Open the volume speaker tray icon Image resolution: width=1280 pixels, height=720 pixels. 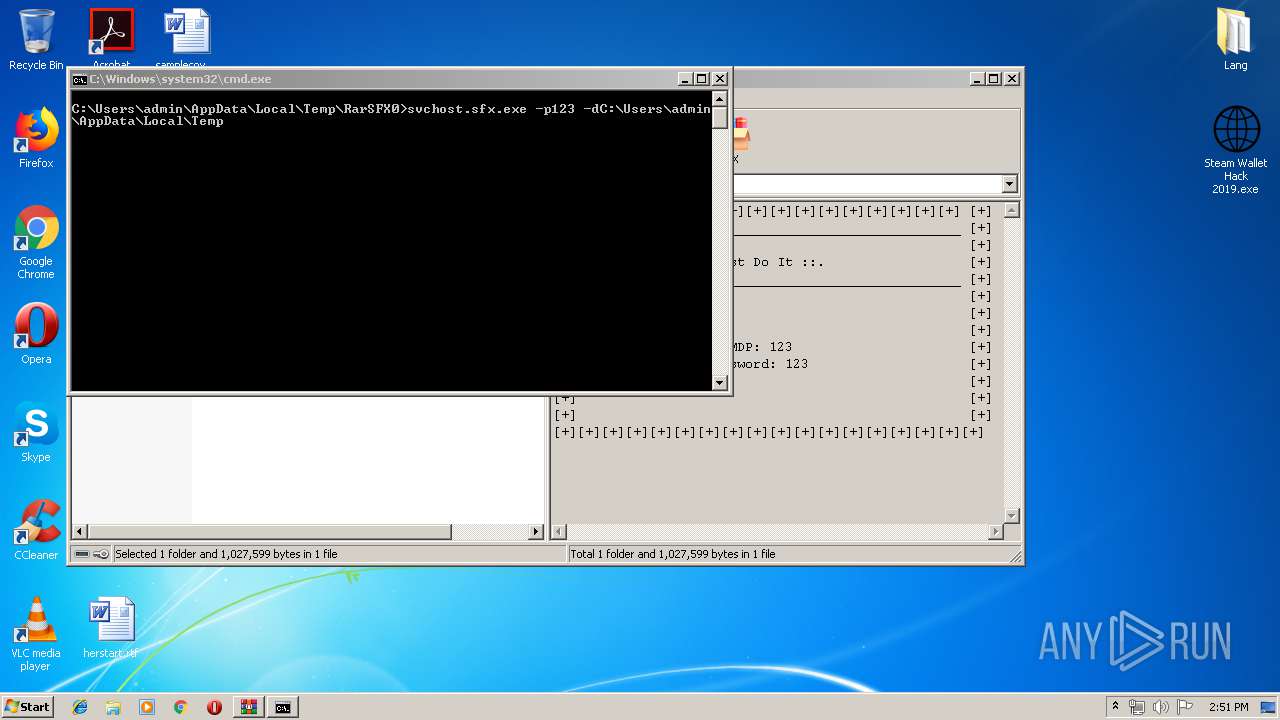click(x=1161, y=707)
